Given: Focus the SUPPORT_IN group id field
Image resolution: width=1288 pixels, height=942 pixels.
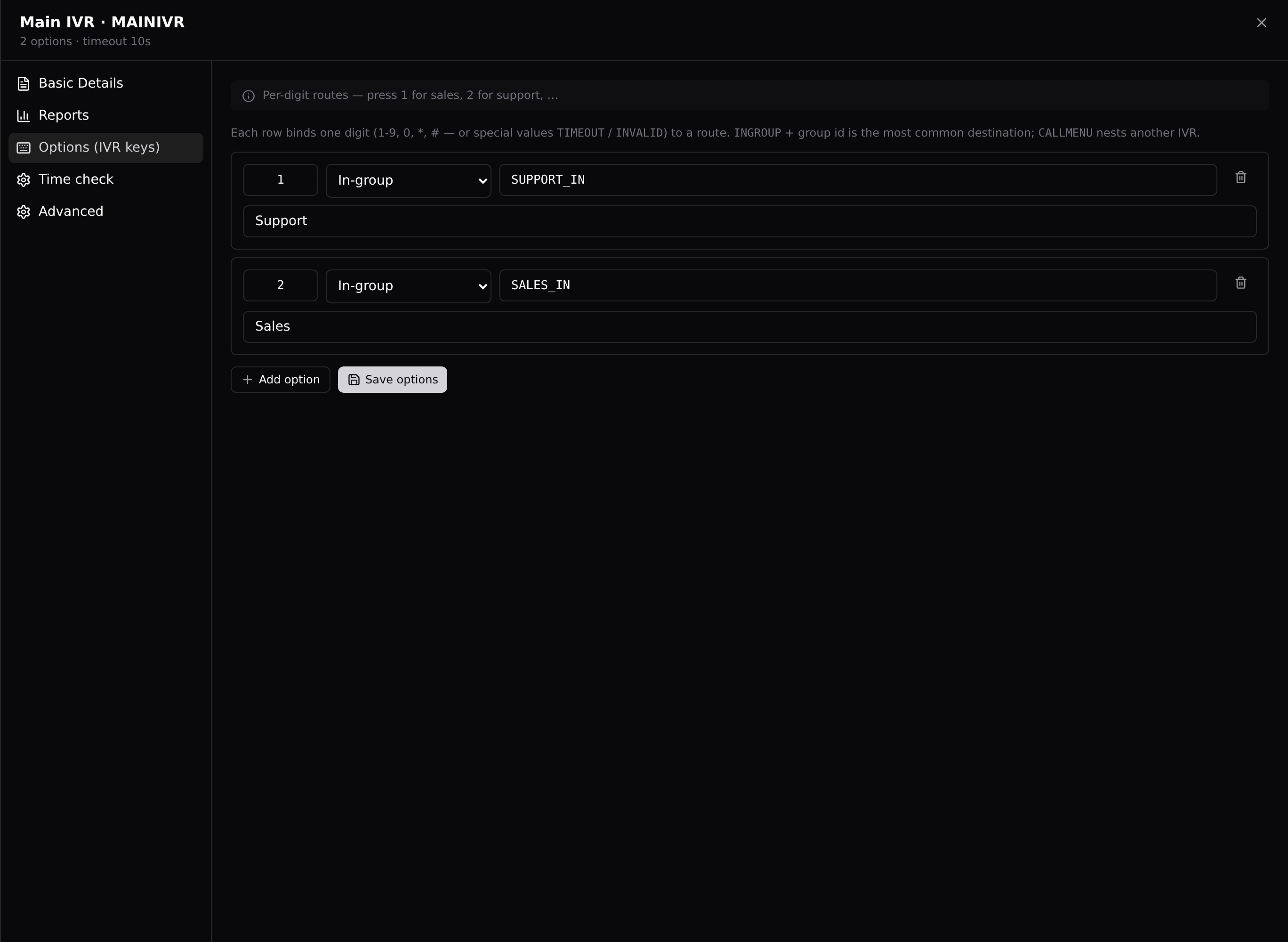Looking at the screenshot, I should [858, 180].
